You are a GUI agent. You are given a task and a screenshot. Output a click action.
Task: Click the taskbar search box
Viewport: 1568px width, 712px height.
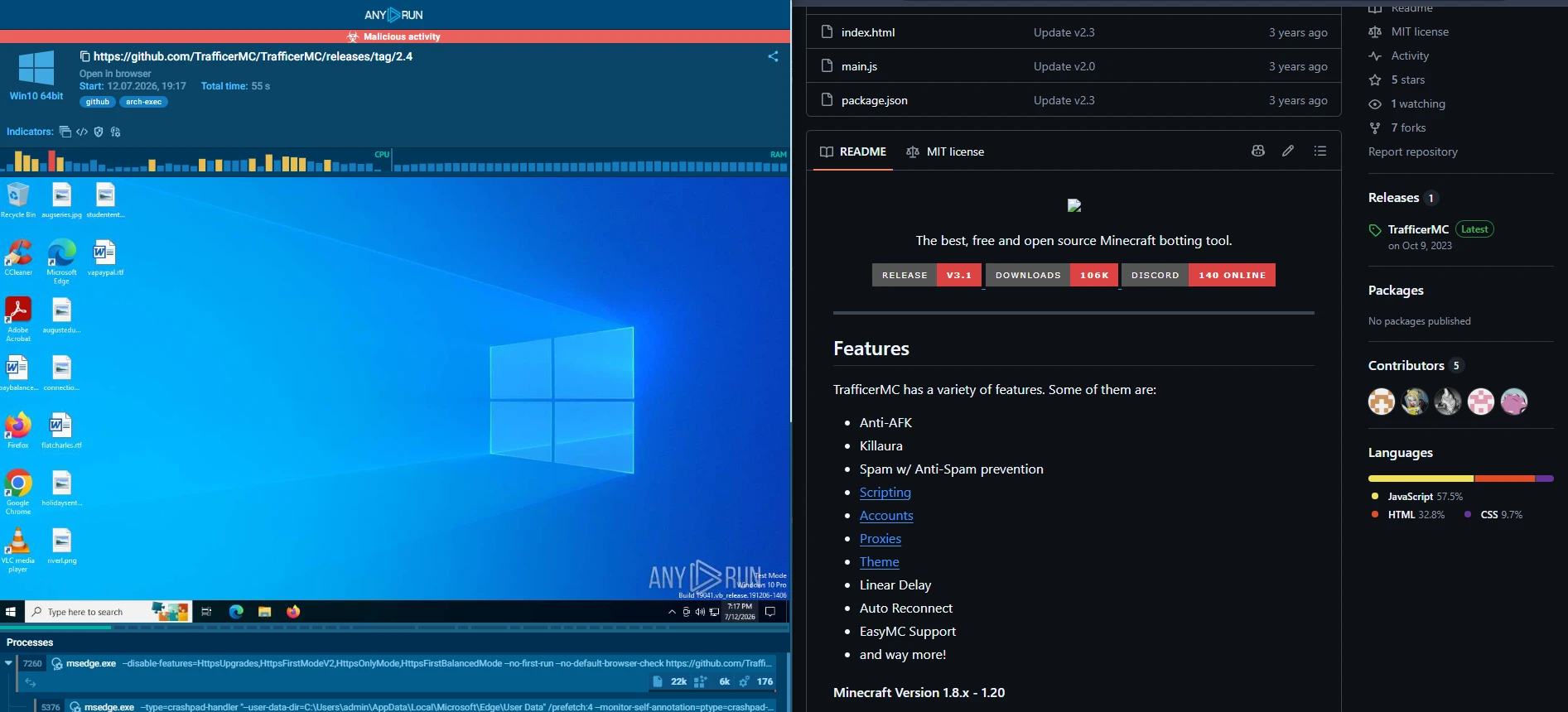[x=108, y=612]
